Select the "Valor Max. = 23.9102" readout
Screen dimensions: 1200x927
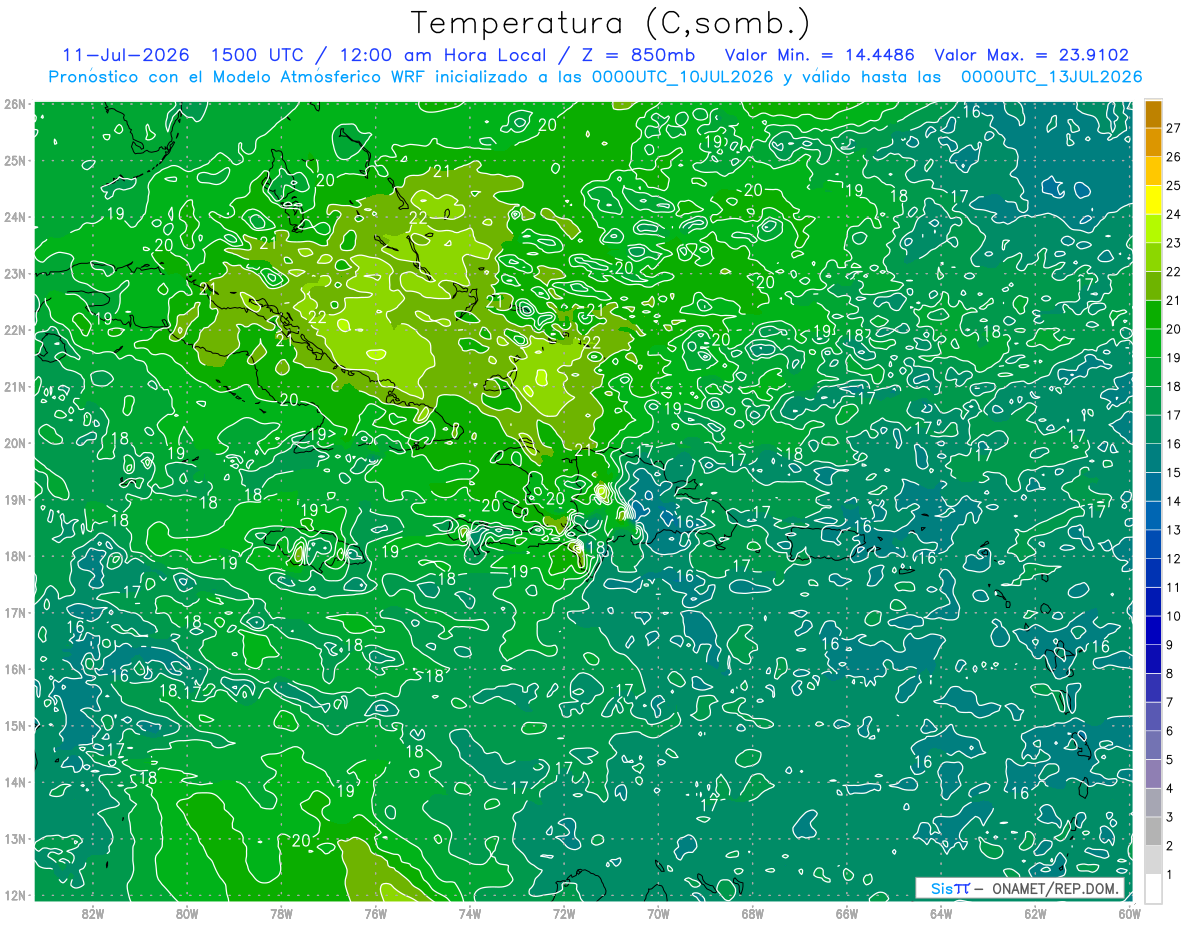point(1032,55)
